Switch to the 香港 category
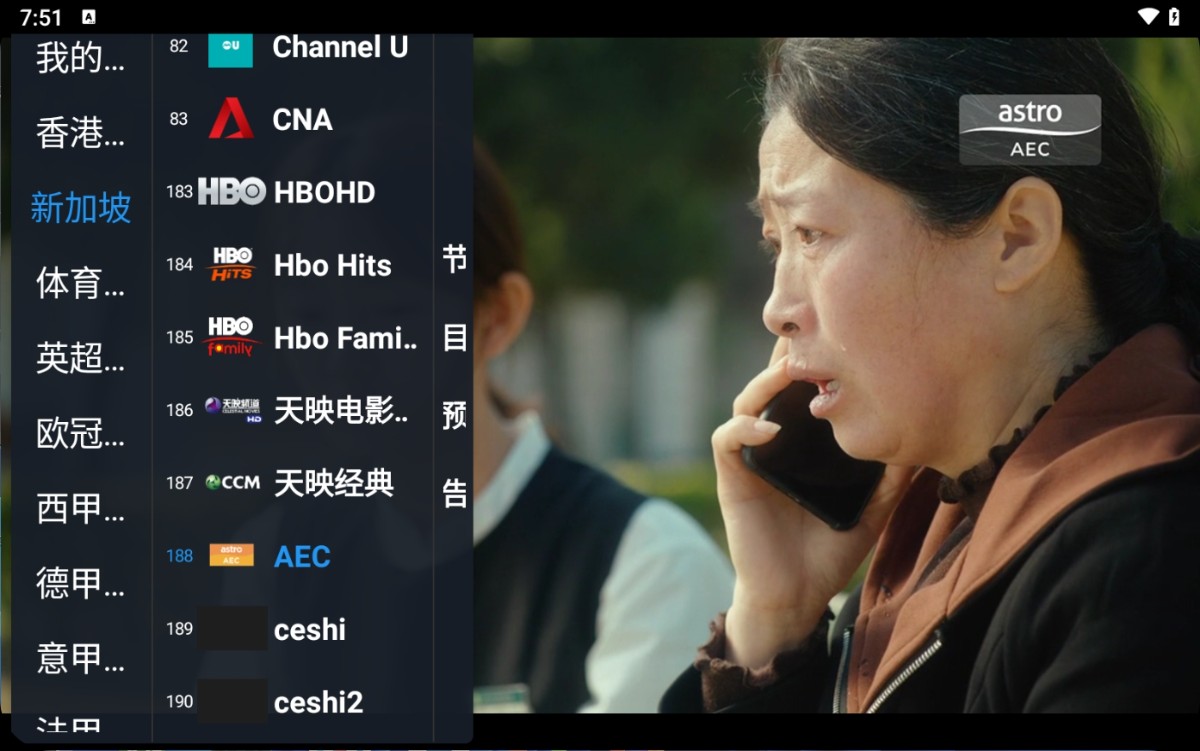 click(x=81, y=133)
